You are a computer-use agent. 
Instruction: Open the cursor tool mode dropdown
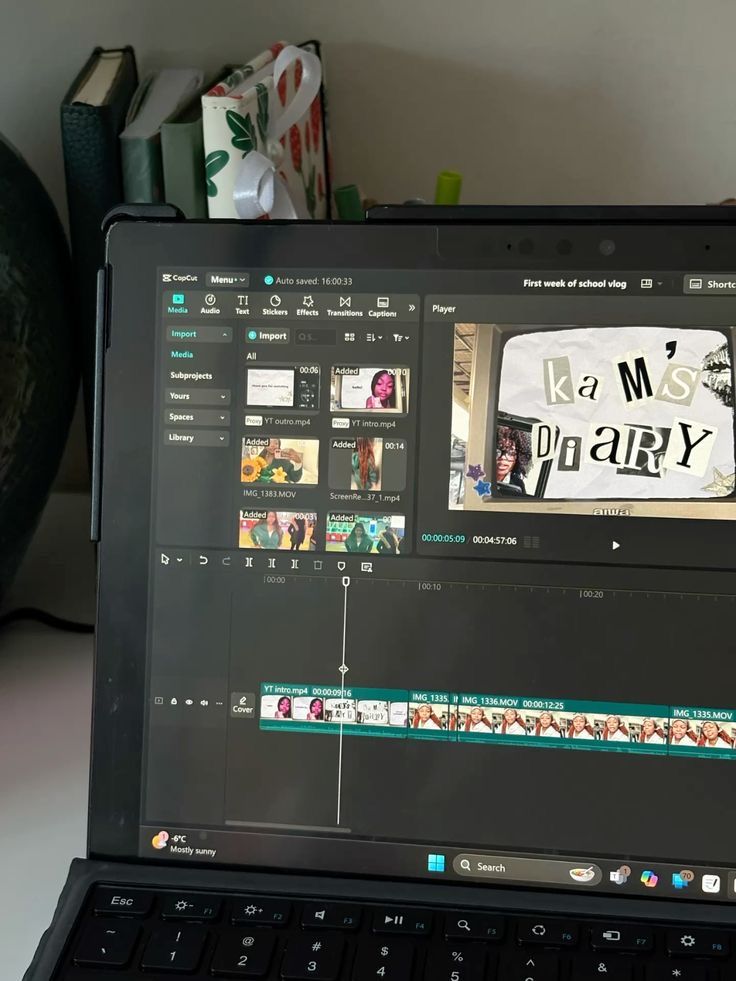(180, 560)
